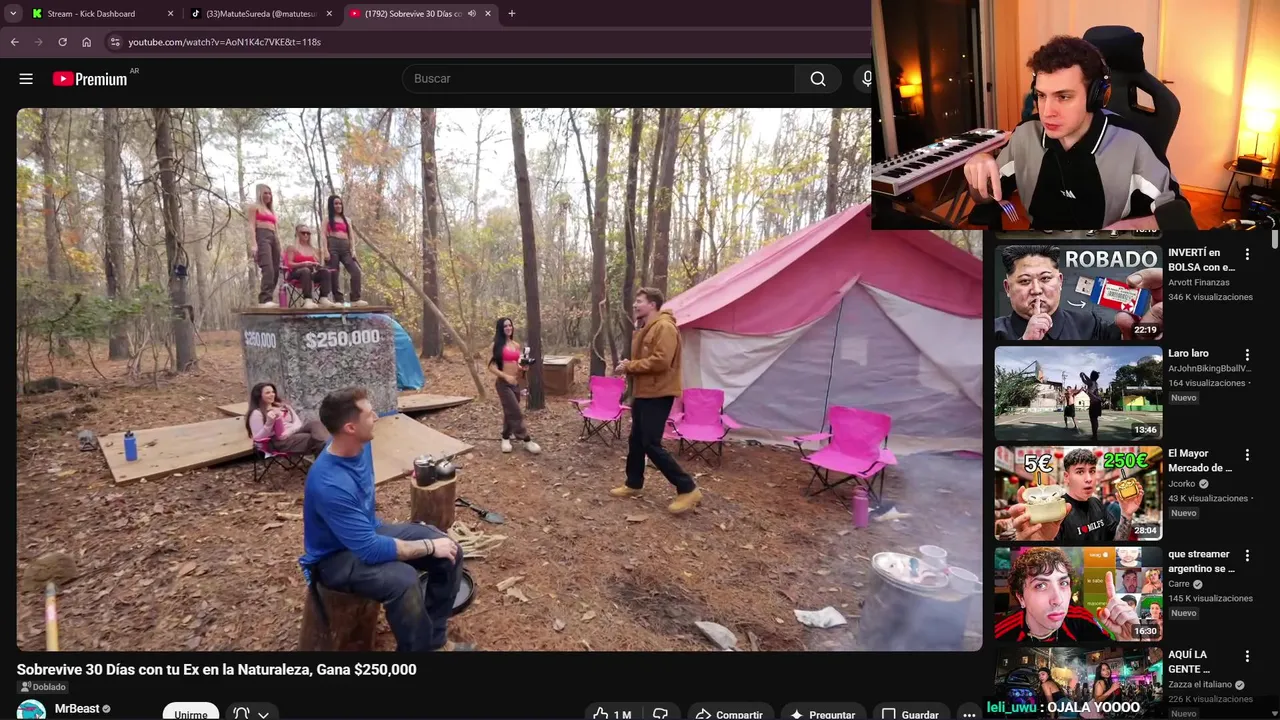
Task: Close the MatuteSureda TikTok tab
Action: pyautogui.click(x=329, y=14)
